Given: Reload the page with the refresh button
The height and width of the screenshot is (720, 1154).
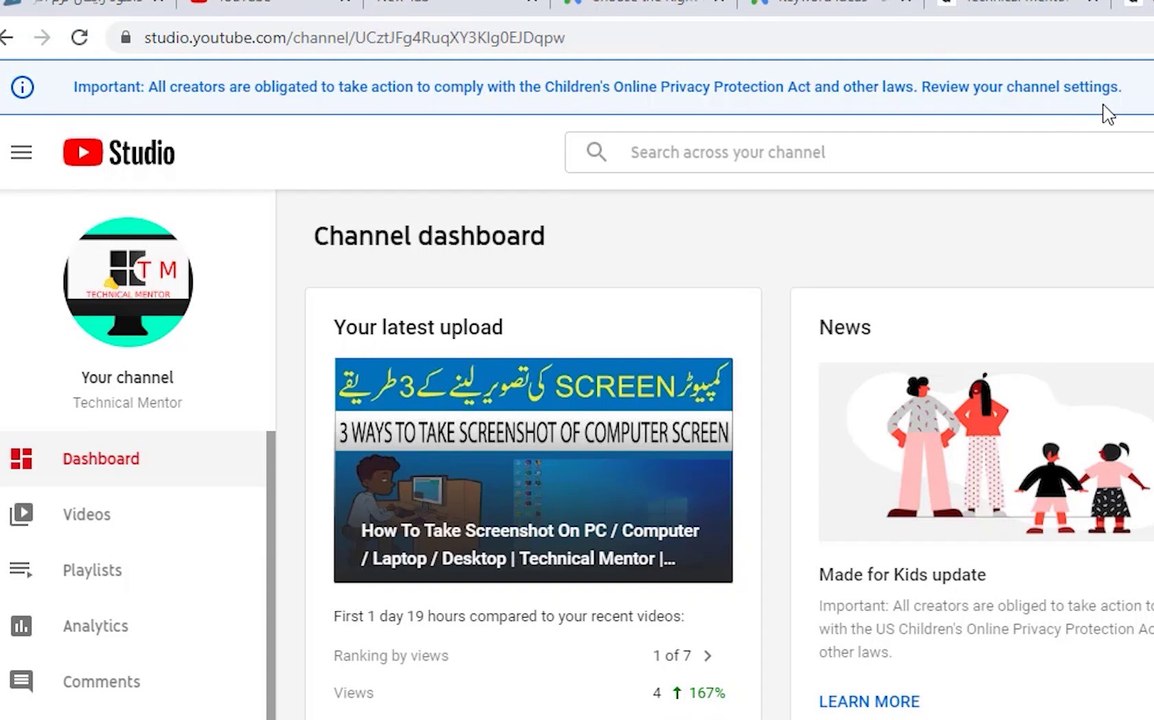Looking at the screenshot, I should tap(79, 38).
